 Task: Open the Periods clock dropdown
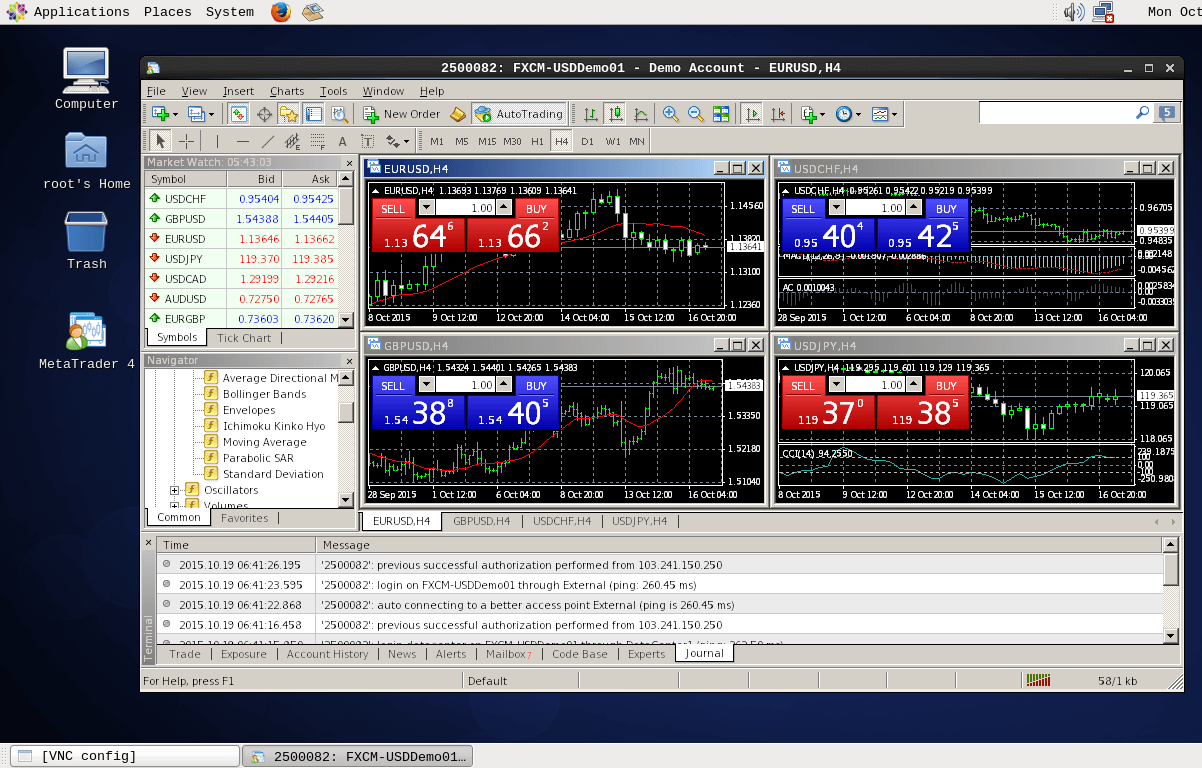[x=848, y=114]
